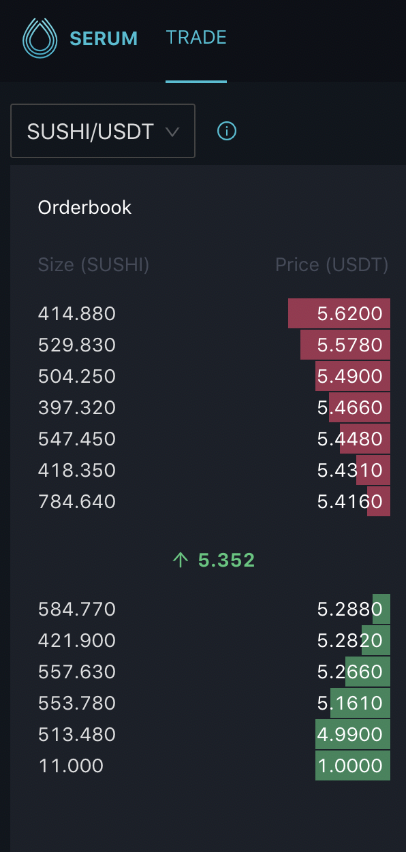Click the green up-arrow market price indicator
Screen dimensions: 406x852
click(179, 560)
